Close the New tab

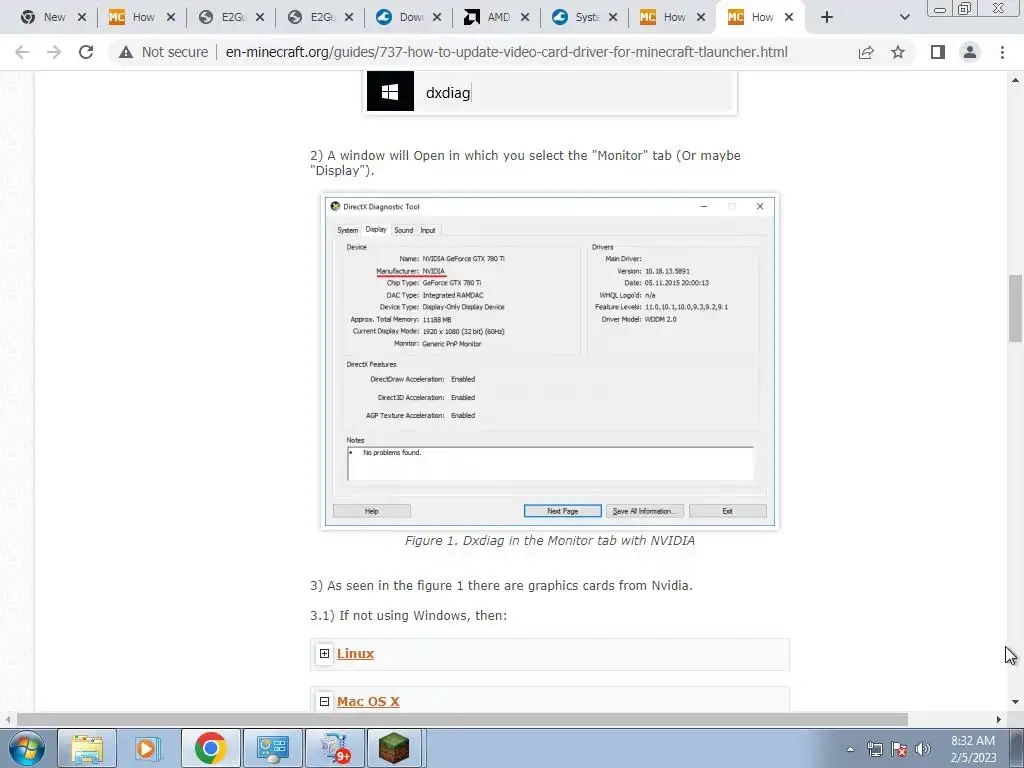[x=82, y=18]
